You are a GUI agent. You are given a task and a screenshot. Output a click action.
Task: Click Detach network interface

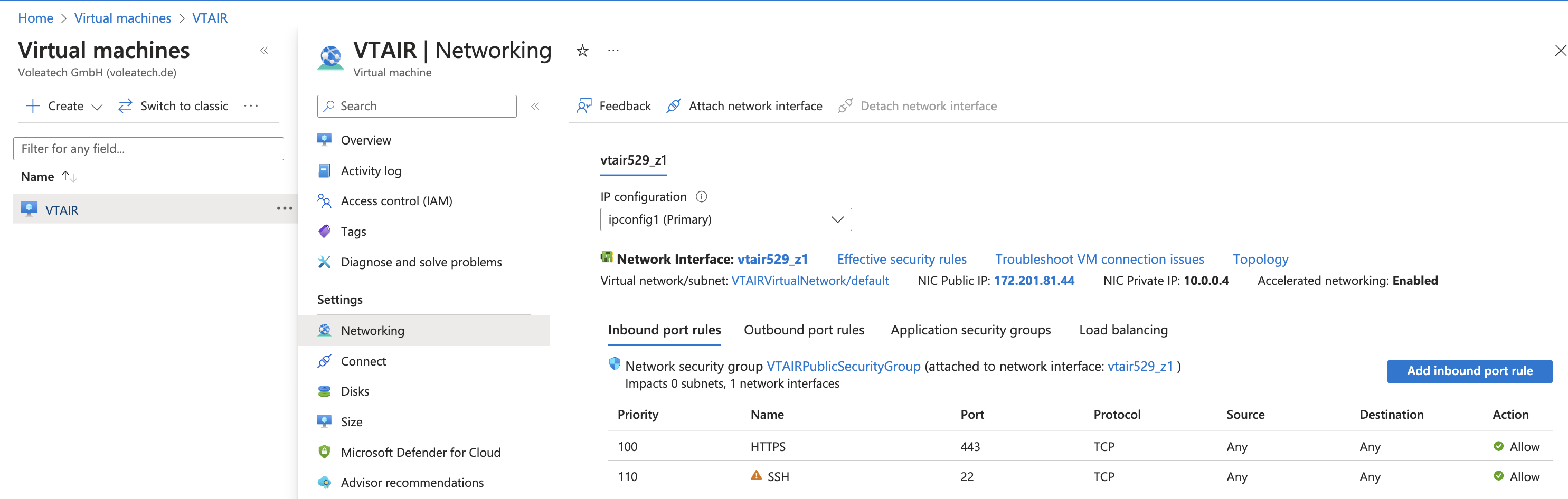tap(917, 107)
